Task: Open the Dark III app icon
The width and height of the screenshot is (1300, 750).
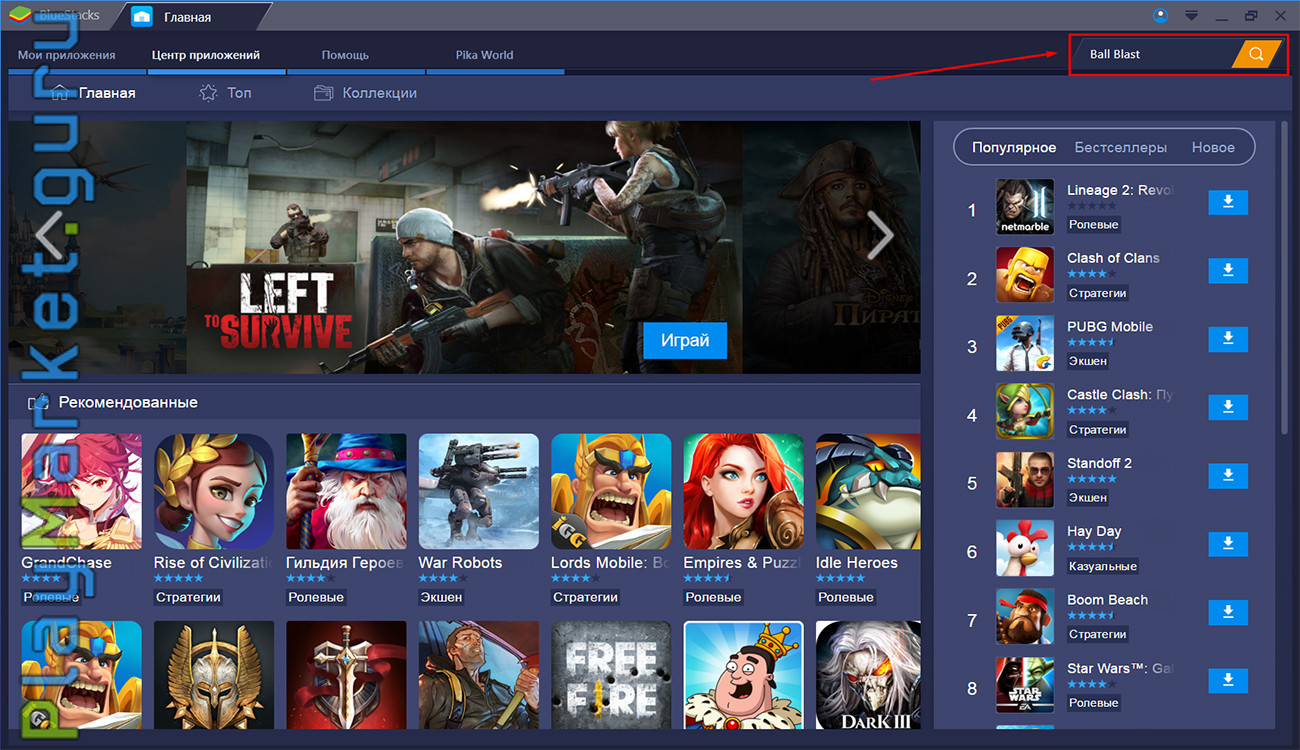Action: click(868, 675)
